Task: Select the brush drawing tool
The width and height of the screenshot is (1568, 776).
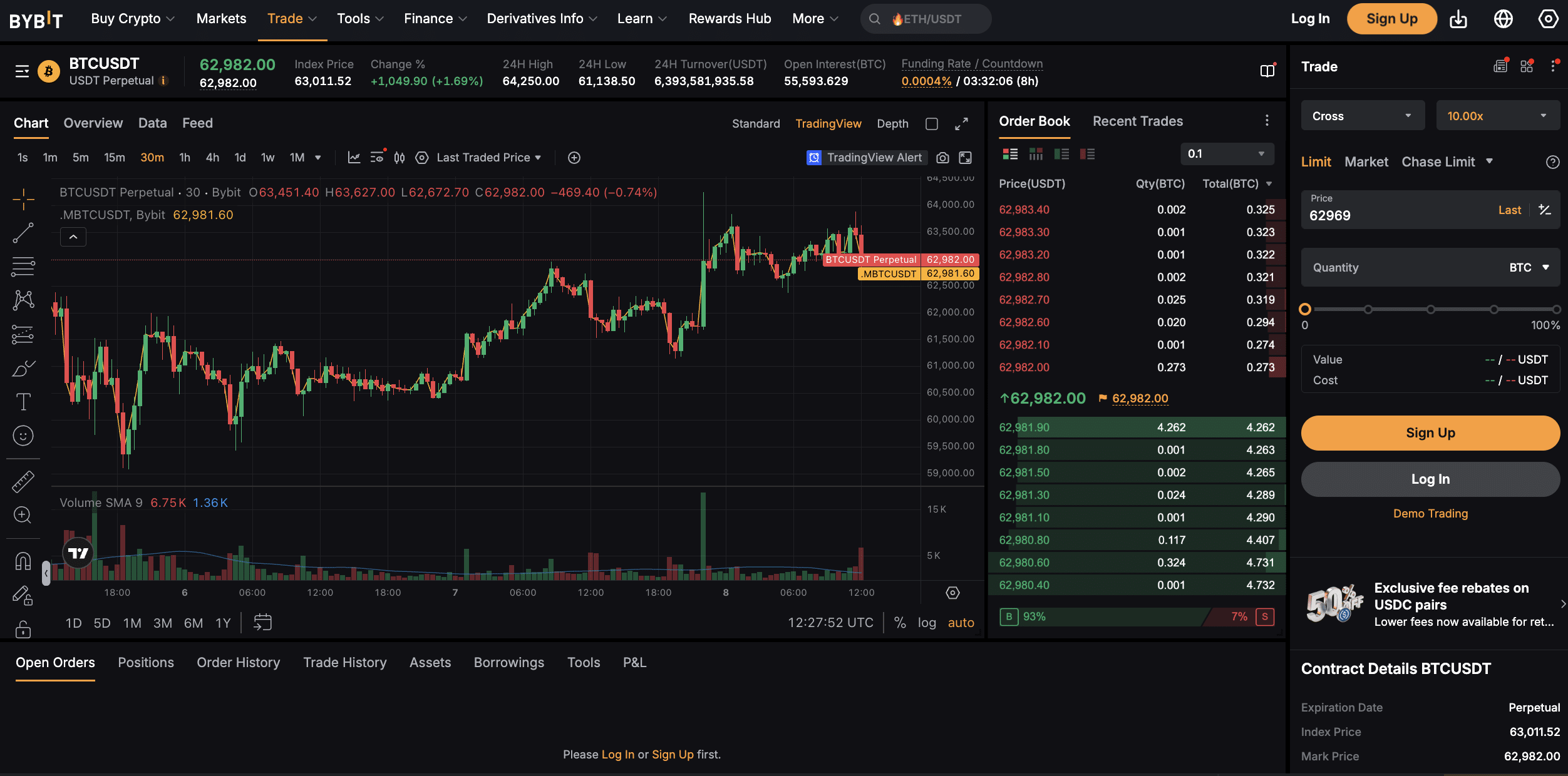Action: 23,368
